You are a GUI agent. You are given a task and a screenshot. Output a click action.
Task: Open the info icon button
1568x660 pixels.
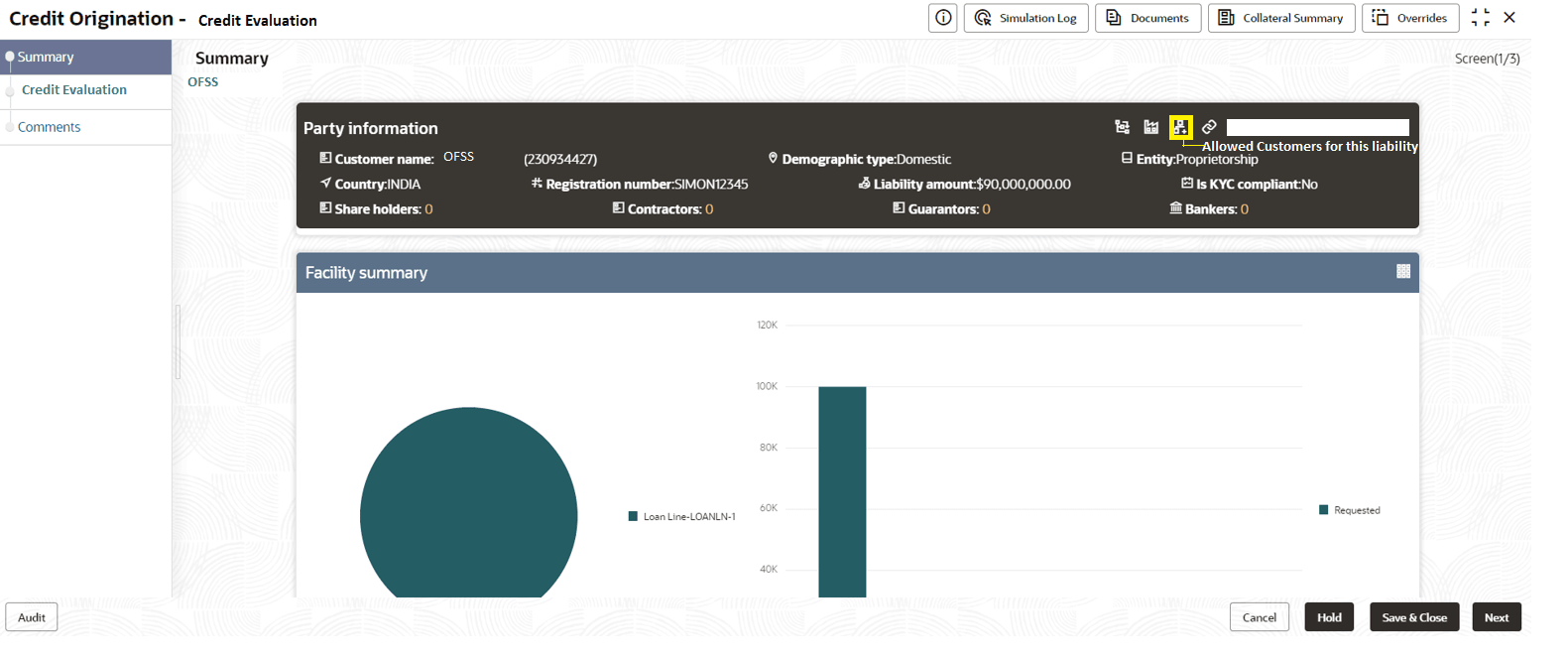point(943,18)
